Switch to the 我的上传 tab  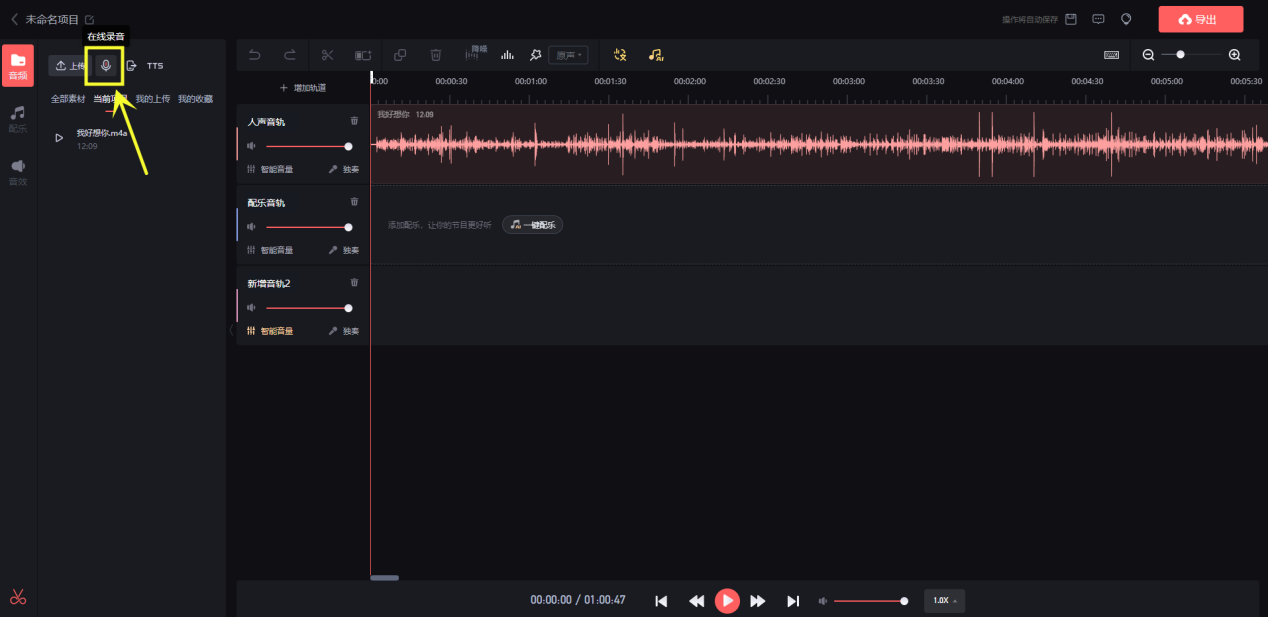coord(153,99)
